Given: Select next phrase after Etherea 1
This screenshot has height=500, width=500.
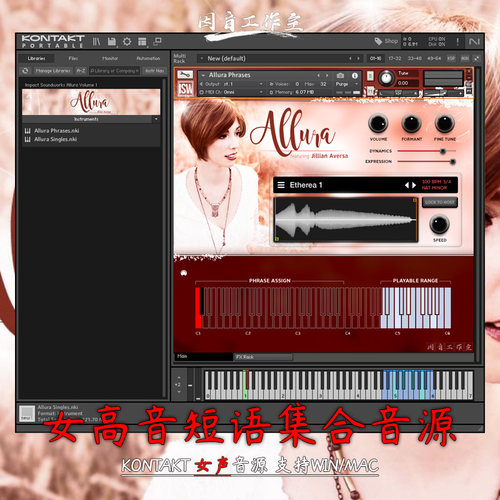Looking at the screenshot, I should (x=414, y=185).
